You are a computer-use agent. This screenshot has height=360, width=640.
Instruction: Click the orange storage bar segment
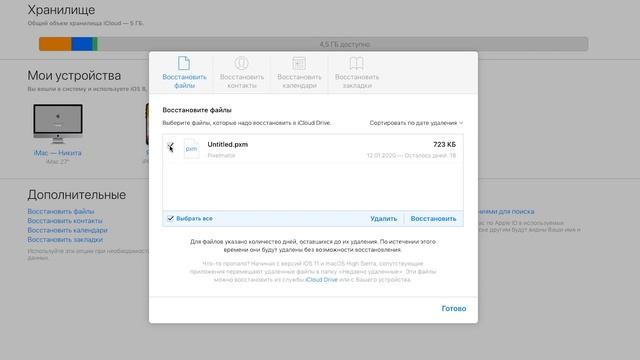click(x=55, y=44)
